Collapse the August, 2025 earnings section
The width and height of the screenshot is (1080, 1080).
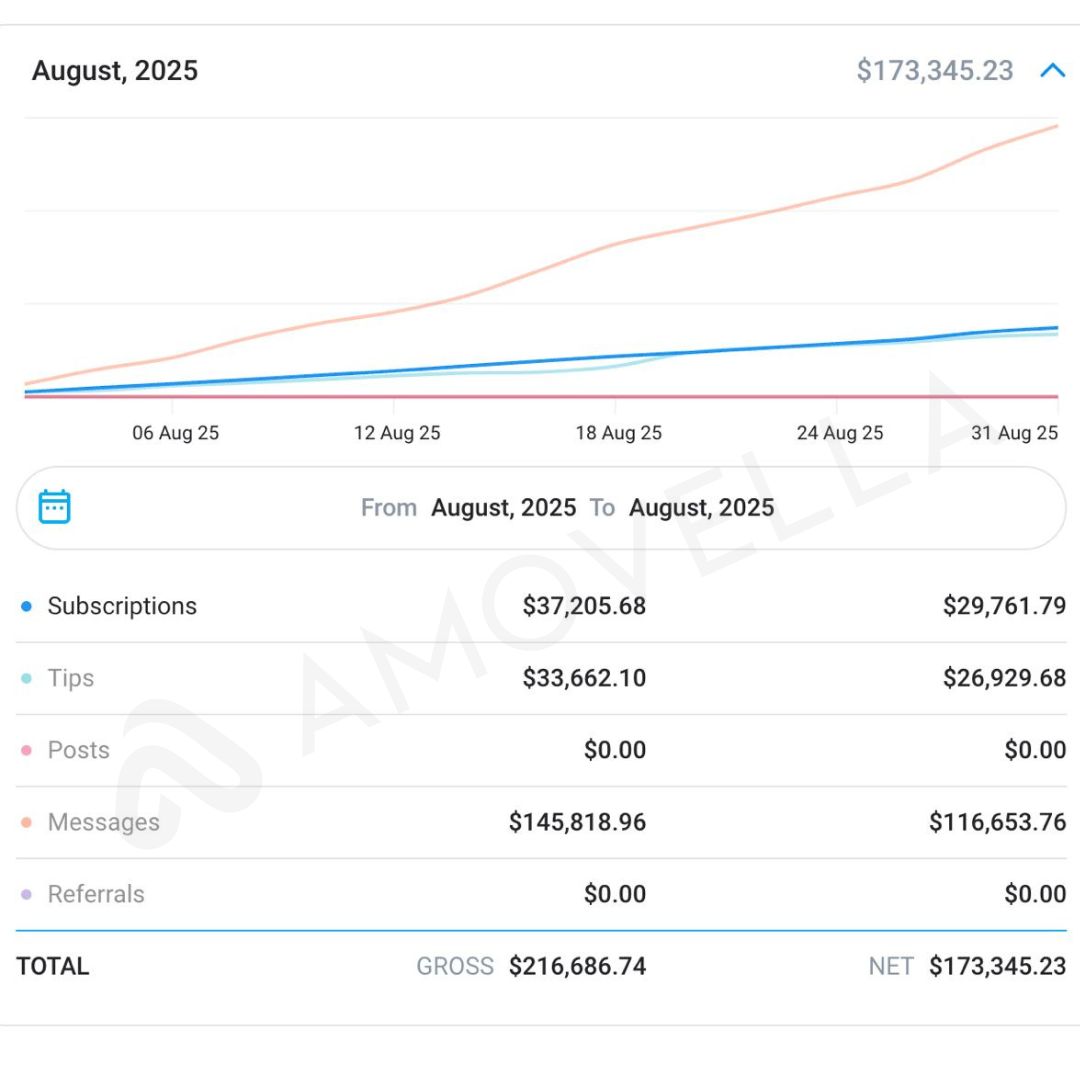click(1052, 71)
